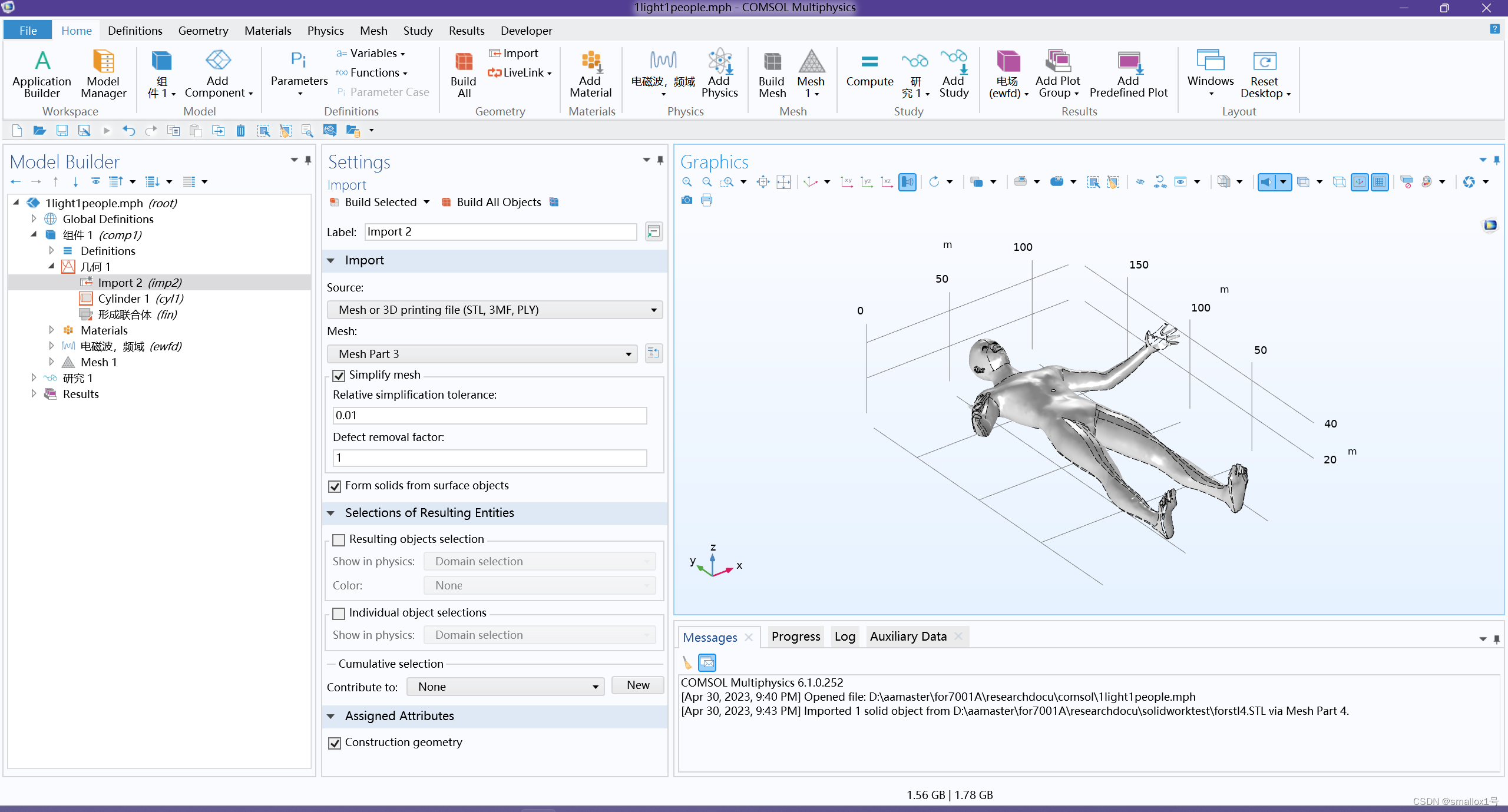
Task: Click New next to Contribute to
Action: [x=637, y=685]
